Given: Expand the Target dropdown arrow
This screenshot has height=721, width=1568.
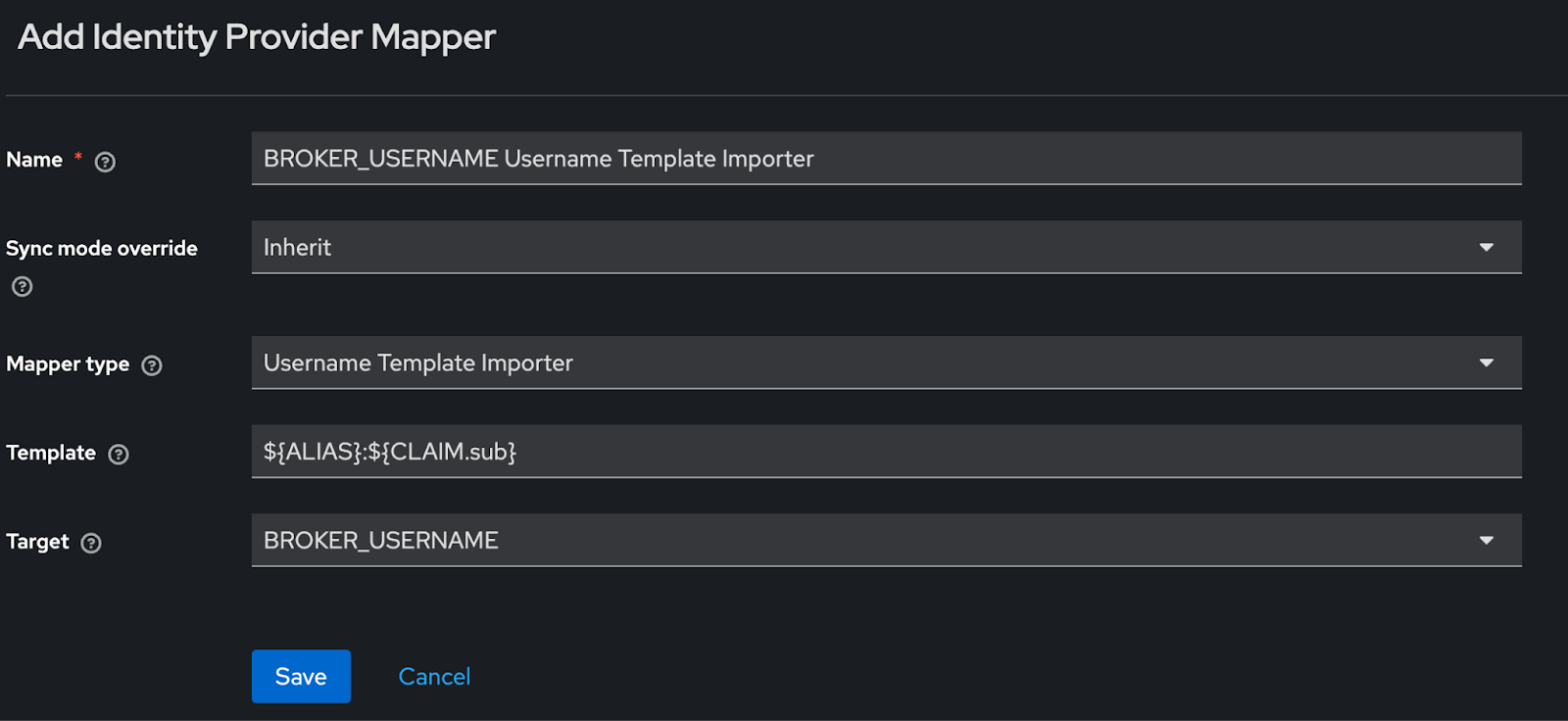Looking at the screenshot, I should pos(1487,541).
